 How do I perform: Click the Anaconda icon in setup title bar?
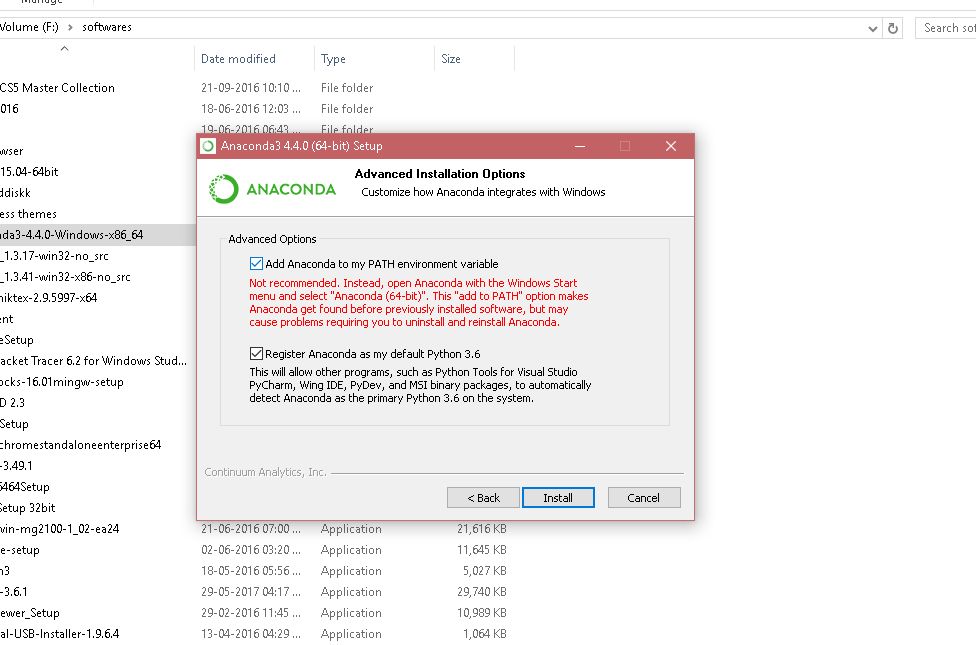tap(209, 146)
